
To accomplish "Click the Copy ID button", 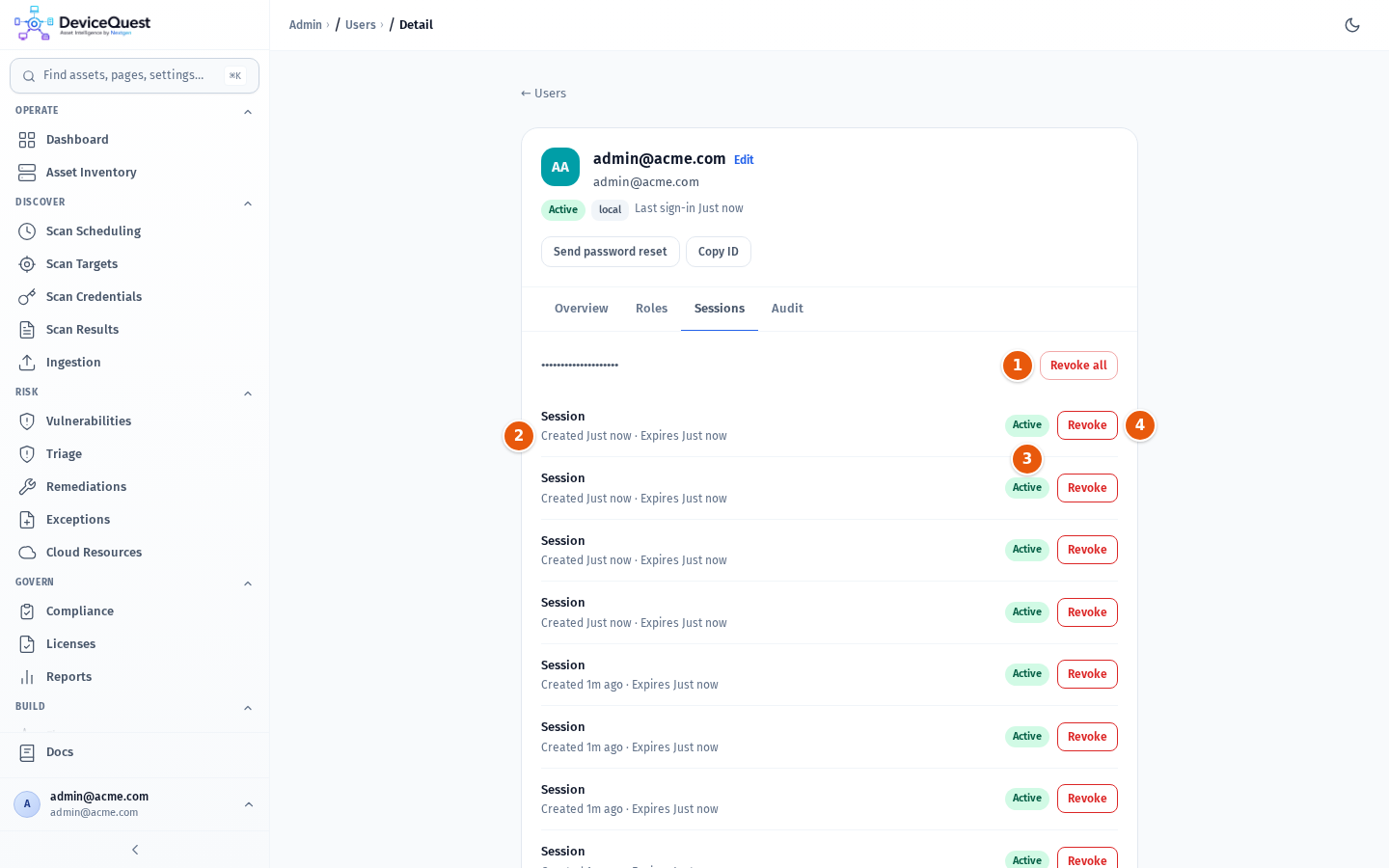I will 719,252.
